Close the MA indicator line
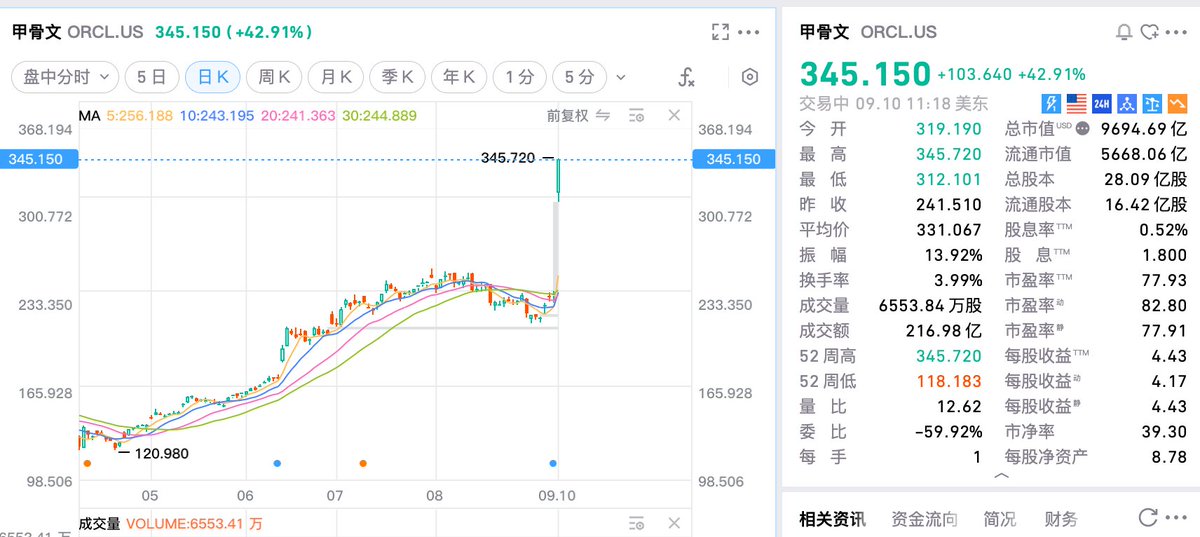 (674, 116)
